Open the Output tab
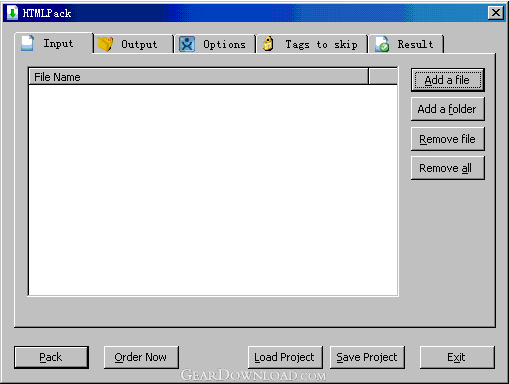Screen dimensions: 509x384 point(134,44)
